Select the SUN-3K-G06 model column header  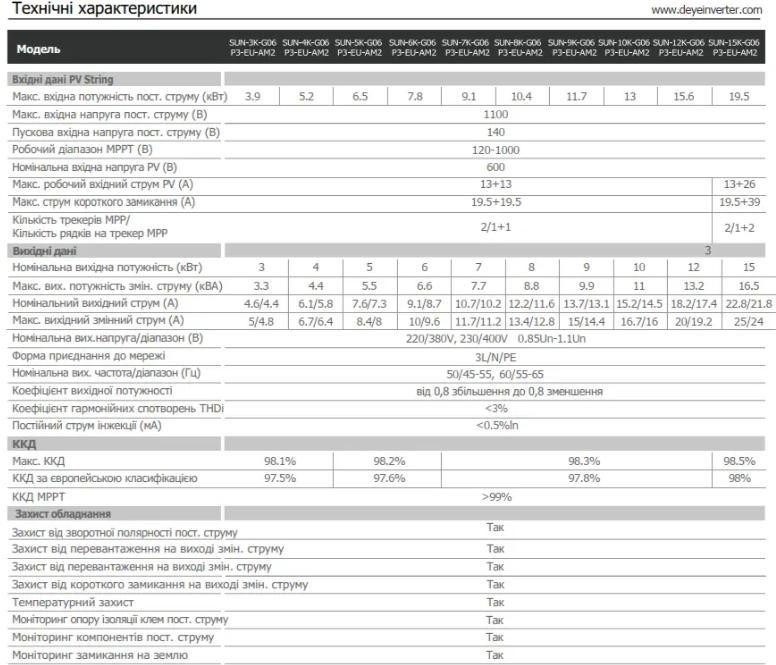253,47
